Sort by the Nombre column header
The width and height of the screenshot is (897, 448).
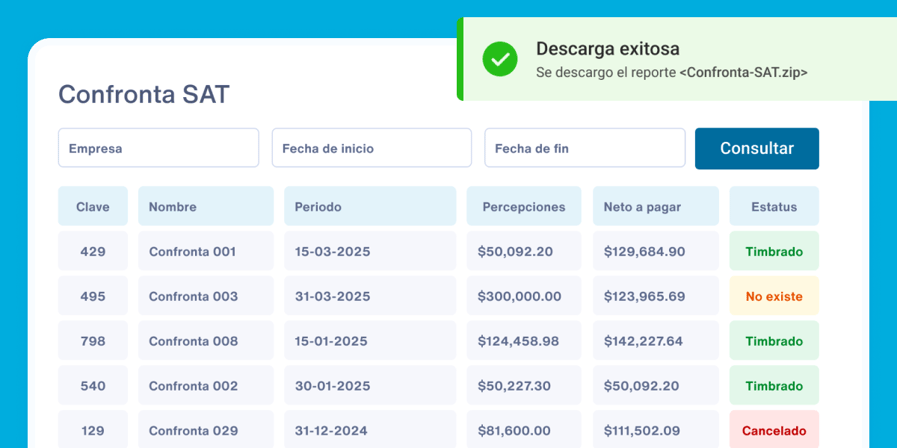(x=205, y=207)
